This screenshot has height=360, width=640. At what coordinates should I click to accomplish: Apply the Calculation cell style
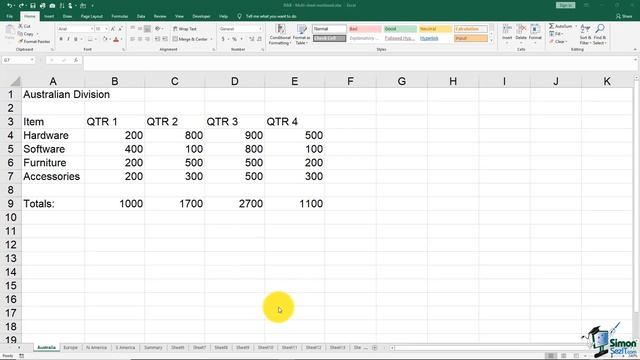[471, 29]
